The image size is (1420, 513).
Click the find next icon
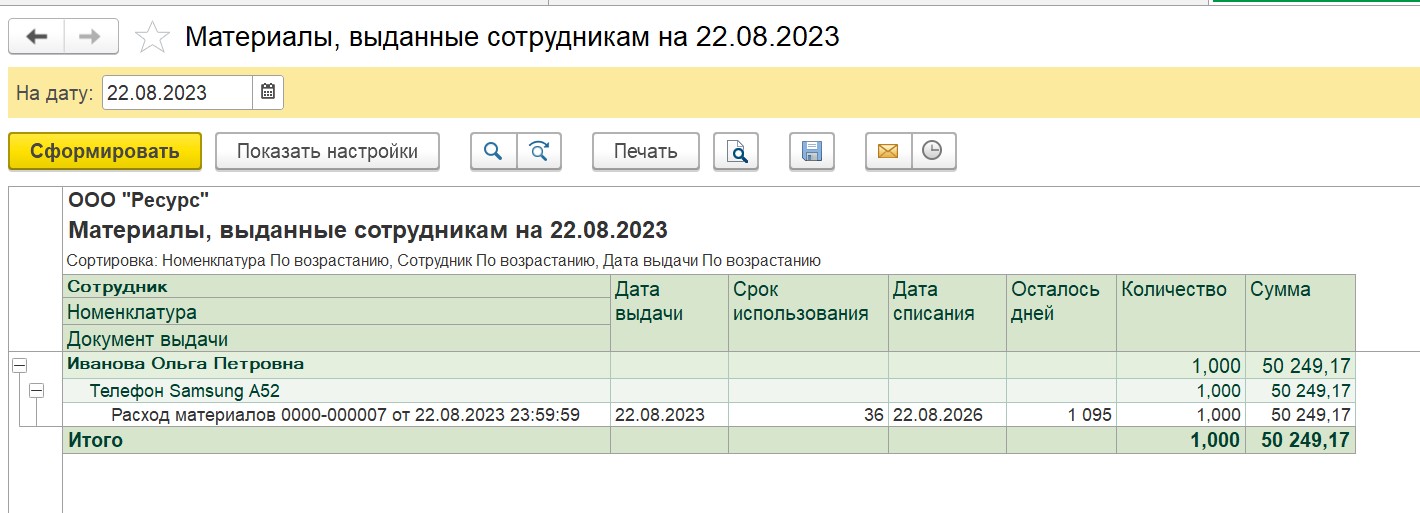click(539, 151)
